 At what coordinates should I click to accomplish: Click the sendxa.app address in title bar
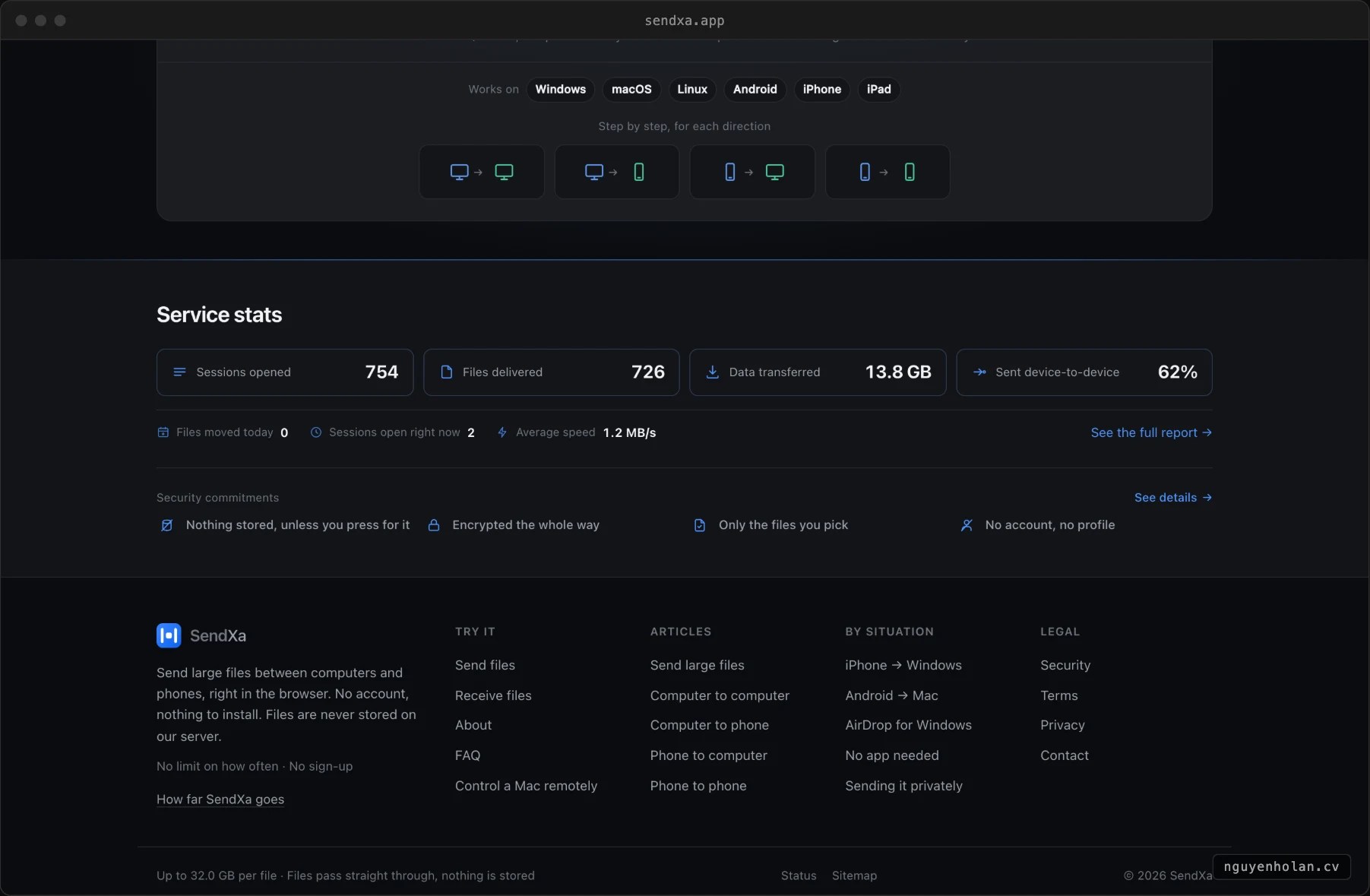coord(685,21)
